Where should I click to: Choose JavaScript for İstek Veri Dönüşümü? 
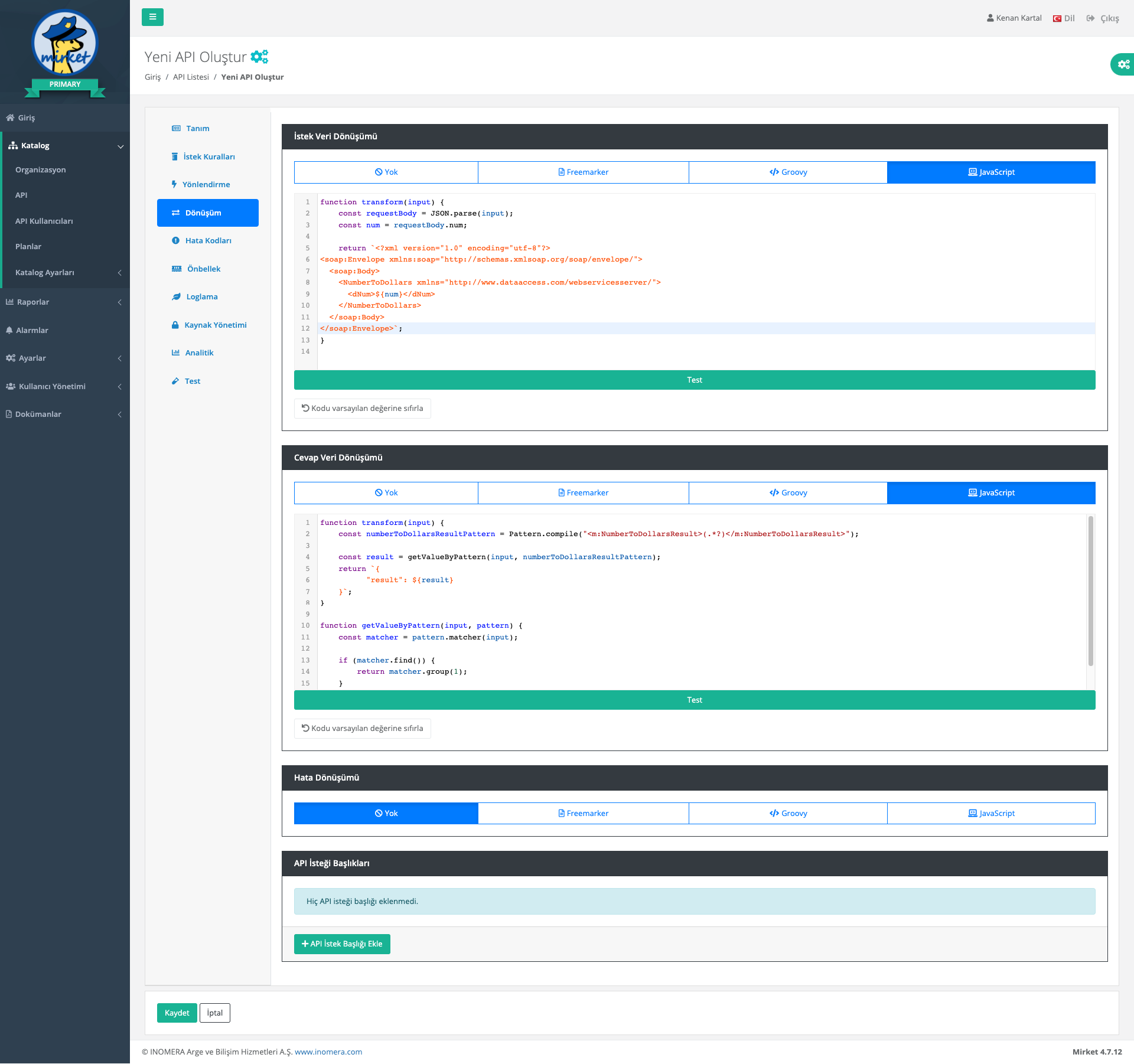pyautogui.click(x=991, y=172)
